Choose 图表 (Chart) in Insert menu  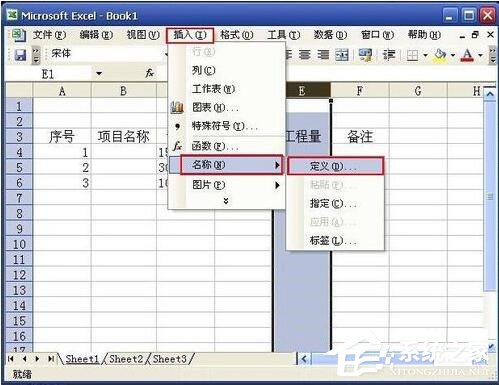click(x=227, y=108)
